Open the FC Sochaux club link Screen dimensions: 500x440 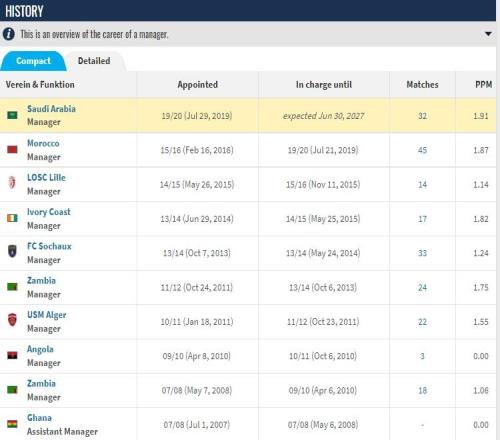pos(49,246)
